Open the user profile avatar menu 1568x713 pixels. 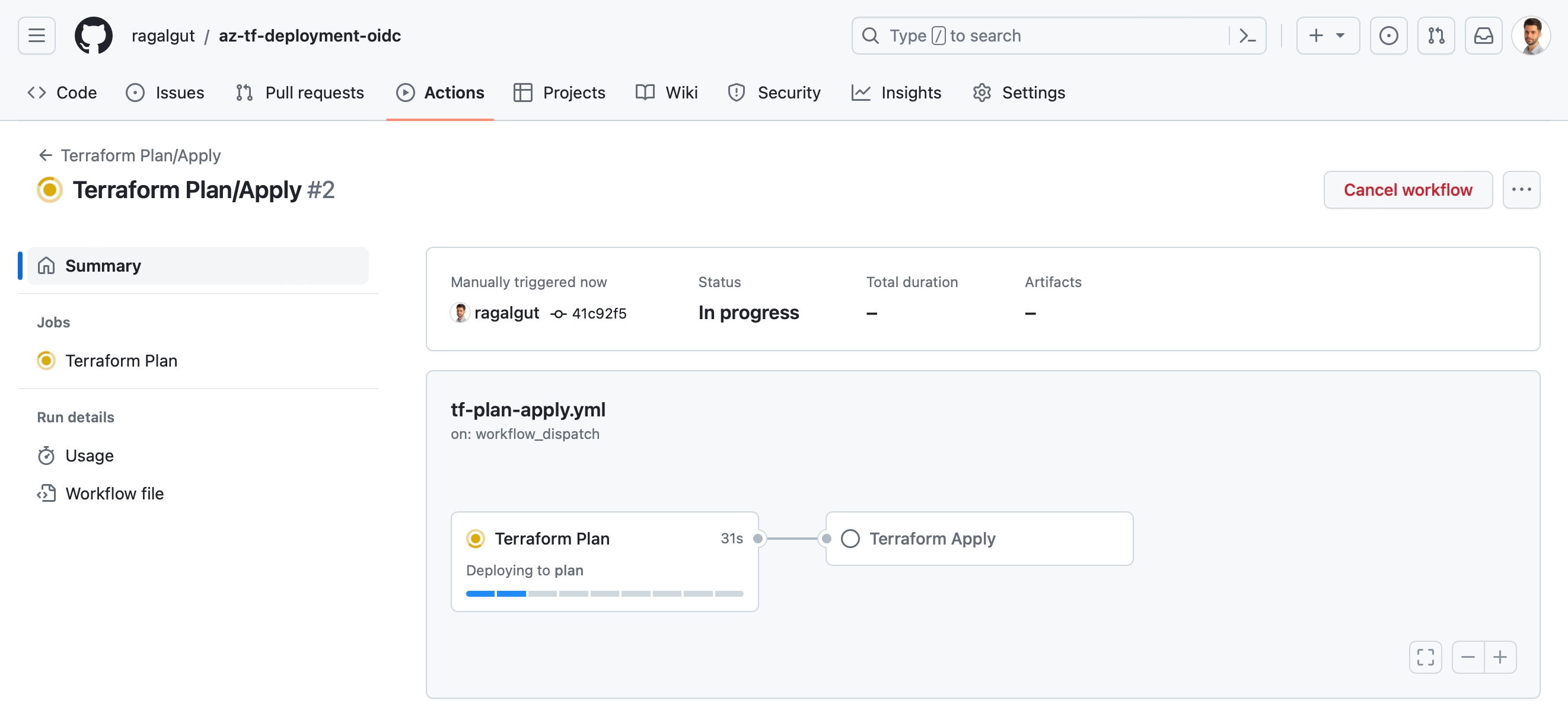(x=1531, y=36)
